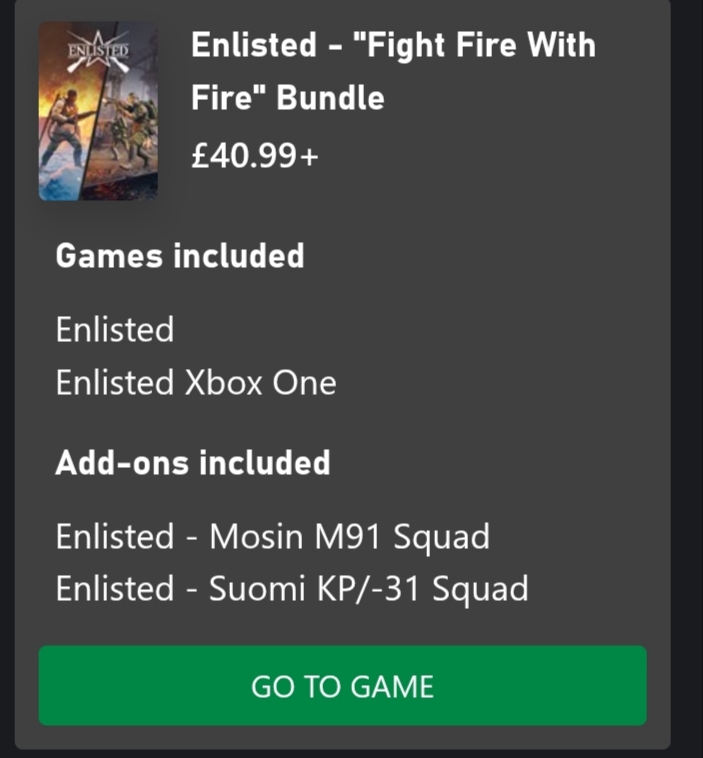Click the star emblem in the Enlisted logo
The width and height of the screenshot is (703, 758).
coord(98,50)
